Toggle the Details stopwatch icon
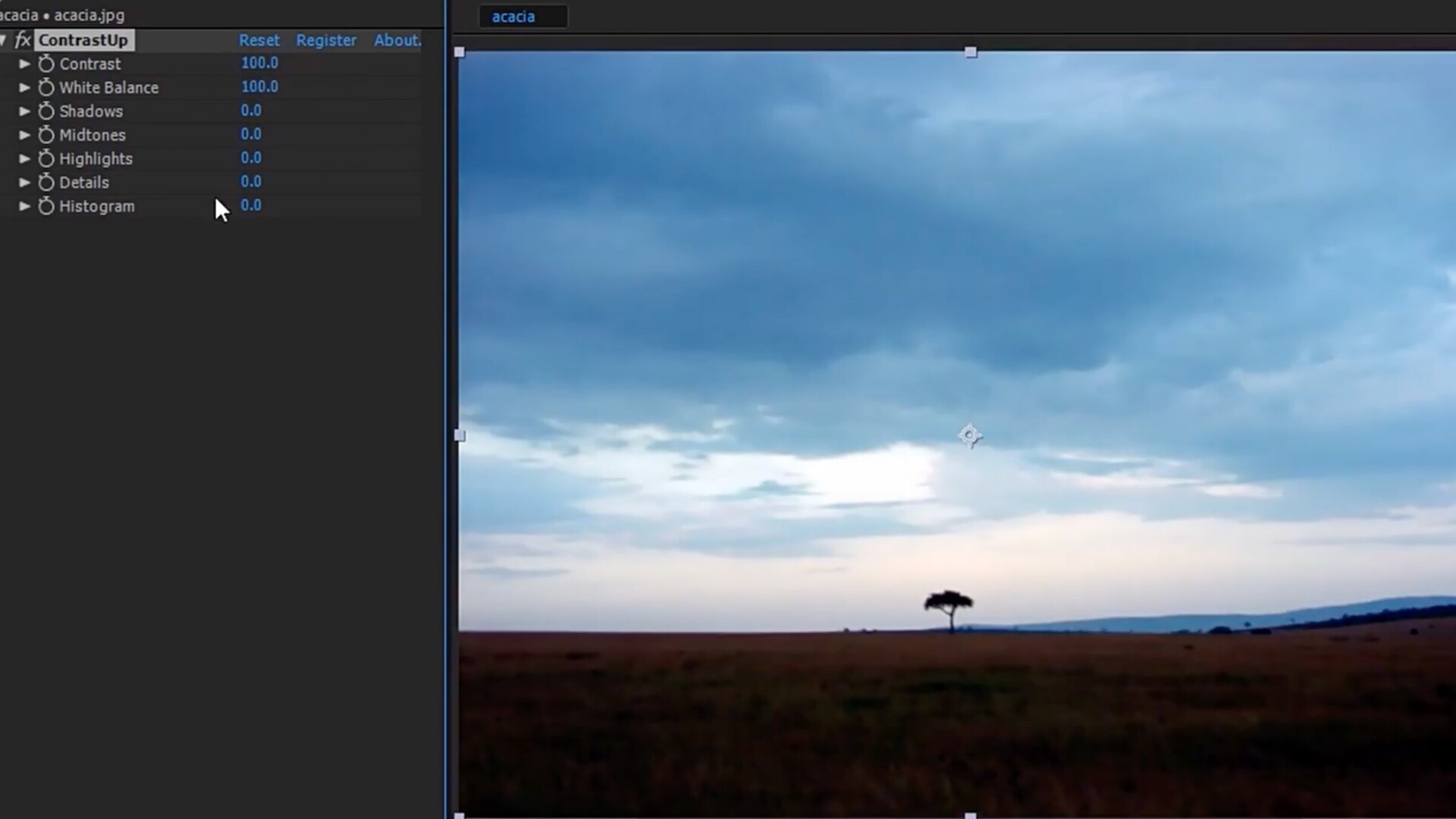 coord(46,183)
